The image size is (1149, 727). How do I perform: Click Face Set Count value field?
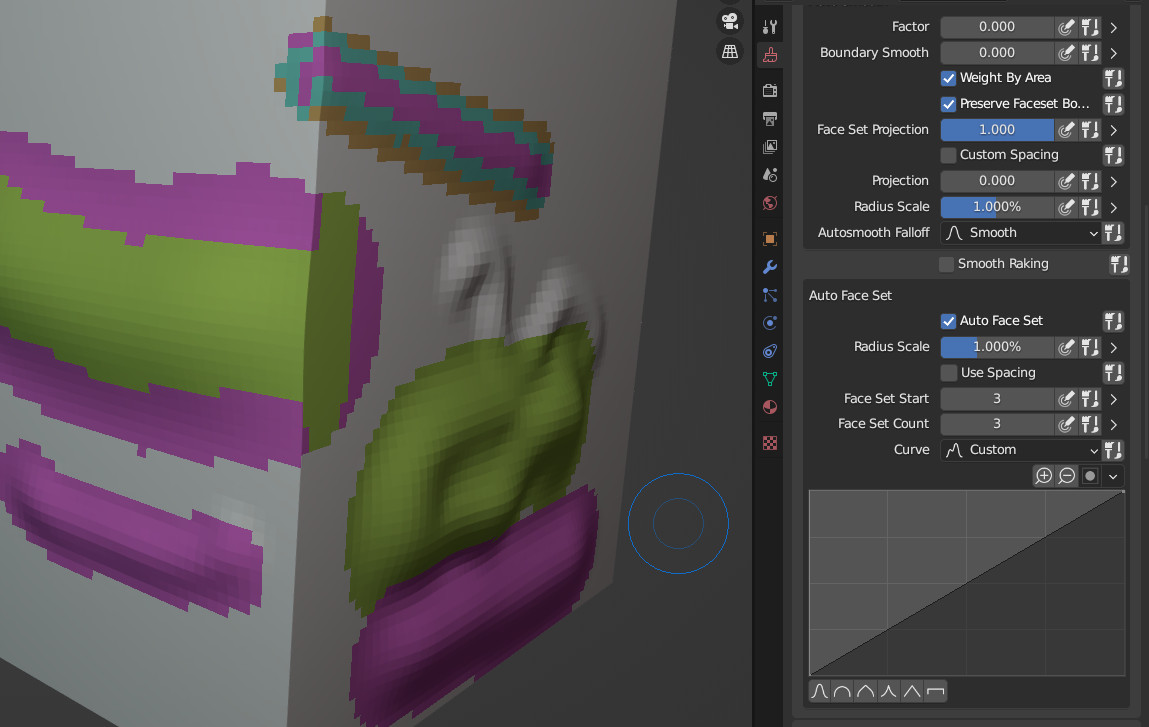[997, 424]
